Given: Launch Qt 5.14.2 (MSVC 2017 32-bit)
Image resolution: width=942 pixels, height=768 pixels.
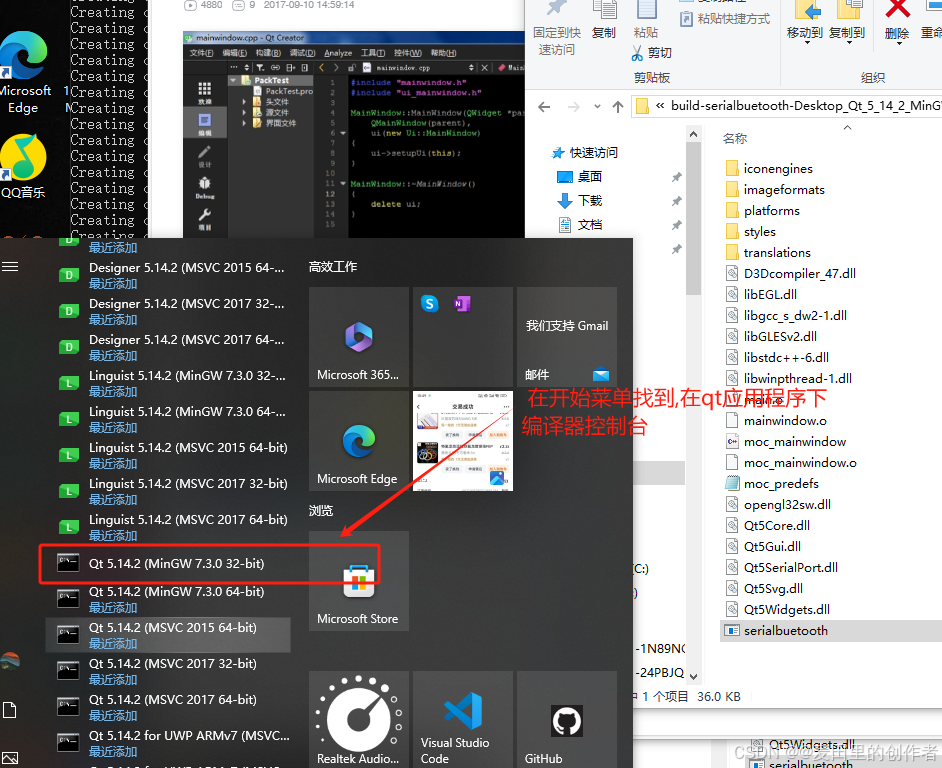Looking at the screenshot, I should 168,671.
